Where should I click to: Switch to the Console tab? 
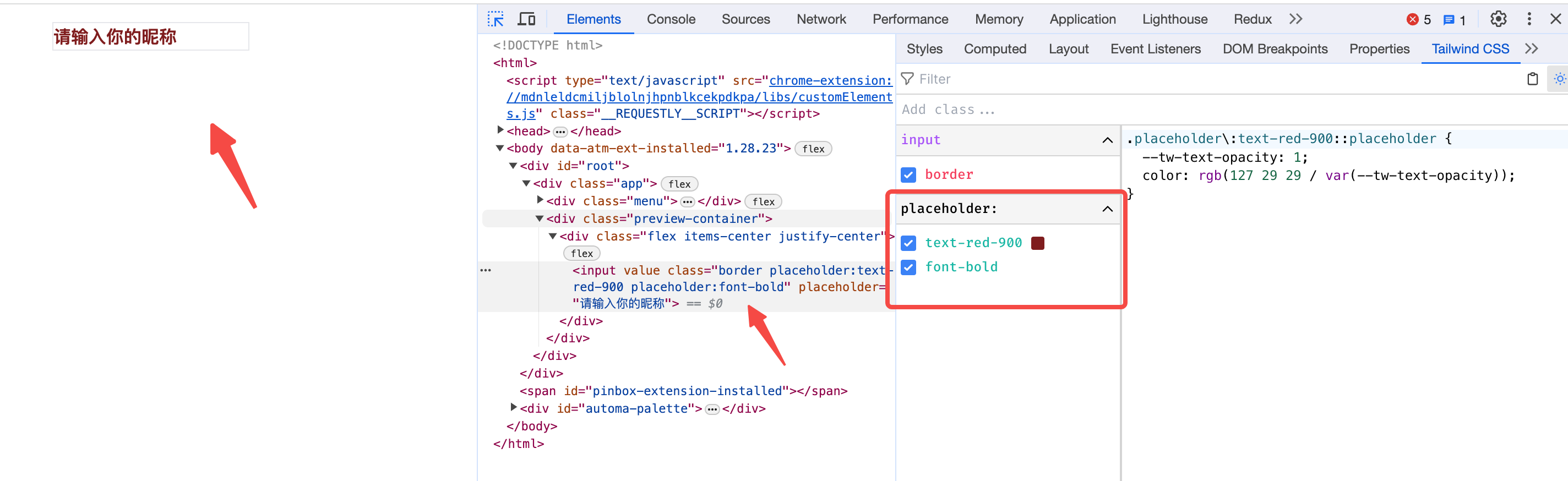coord(671,19)
